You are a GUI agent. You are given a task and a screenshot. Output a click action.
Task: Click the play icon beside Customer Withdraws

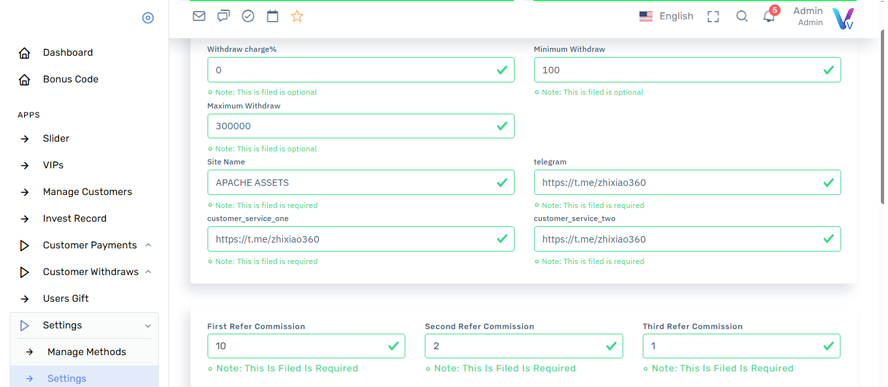tap(24, 272)
